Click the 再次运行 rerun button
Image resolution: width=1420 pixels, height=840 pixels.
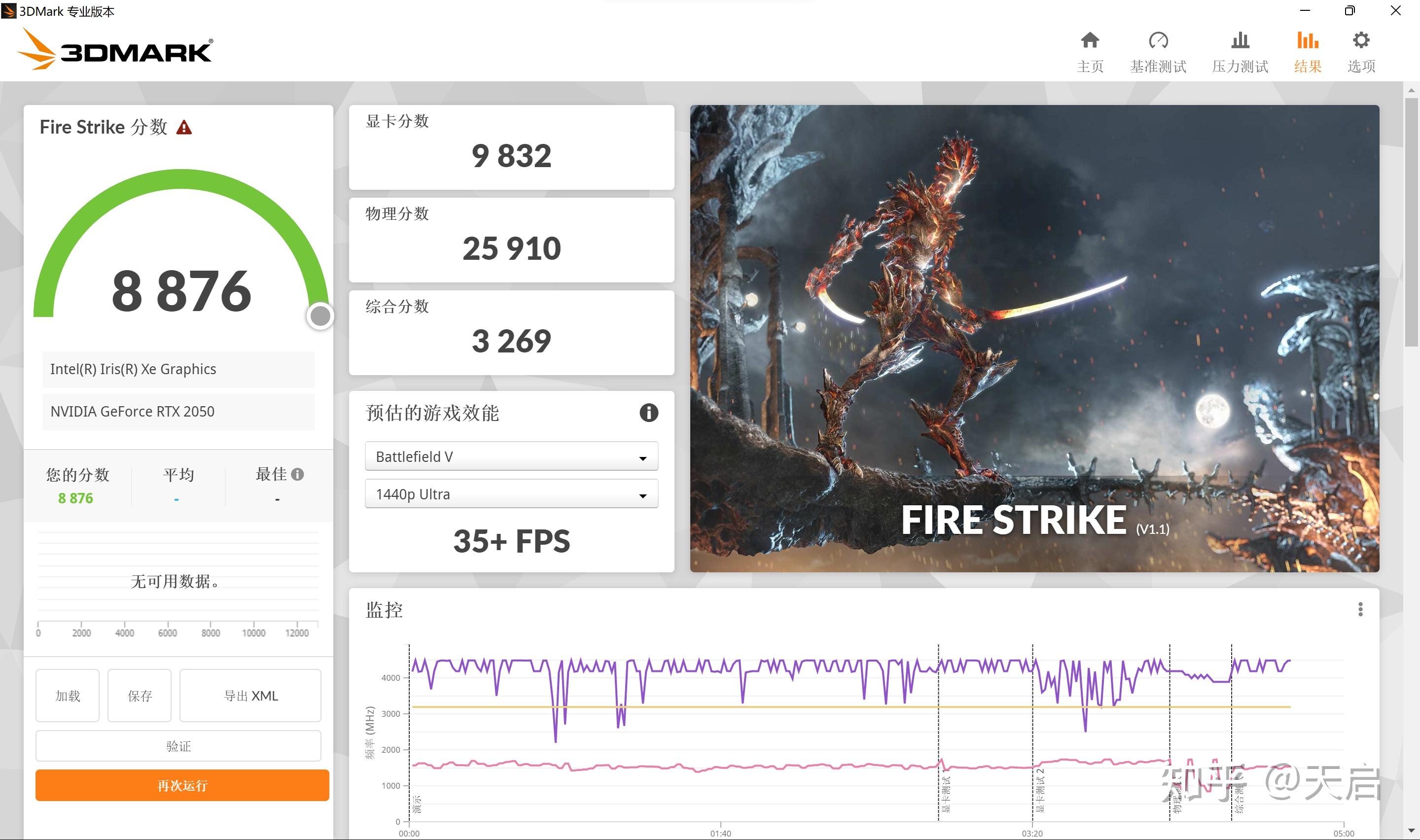click(181, 786)
